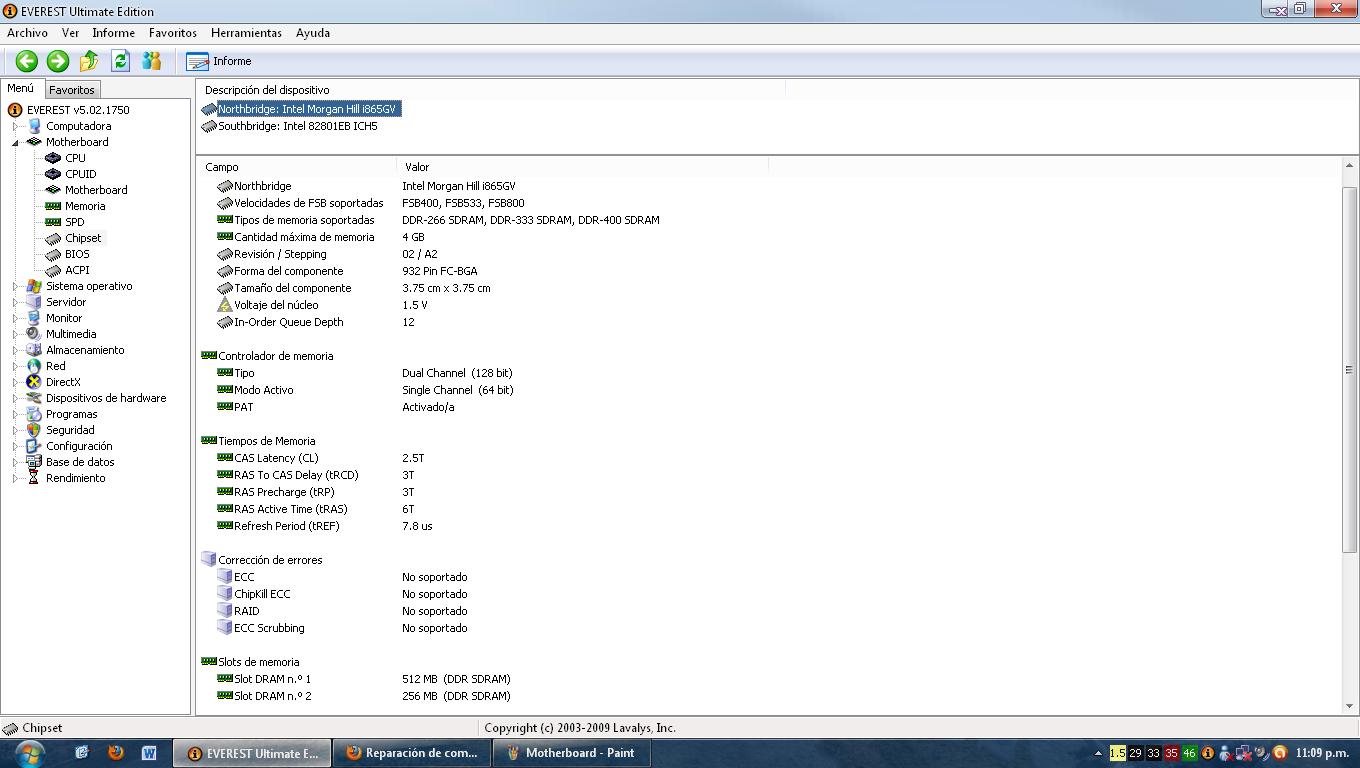1360x768 pixels.
Task: Select the Motherboard sub-item icon under Motherboard
Action: [x=53, y=190]
